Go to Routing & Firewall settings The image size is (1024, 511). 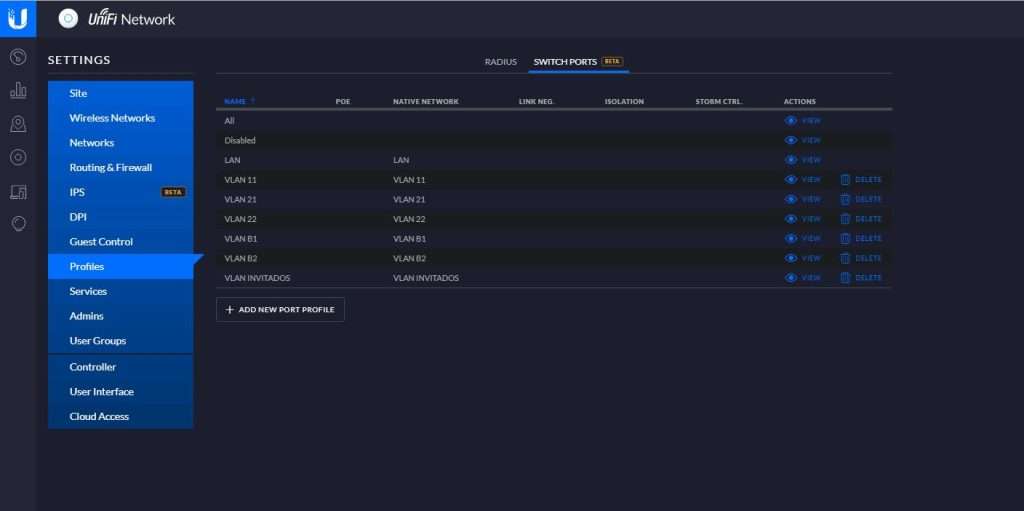[110, 167]
